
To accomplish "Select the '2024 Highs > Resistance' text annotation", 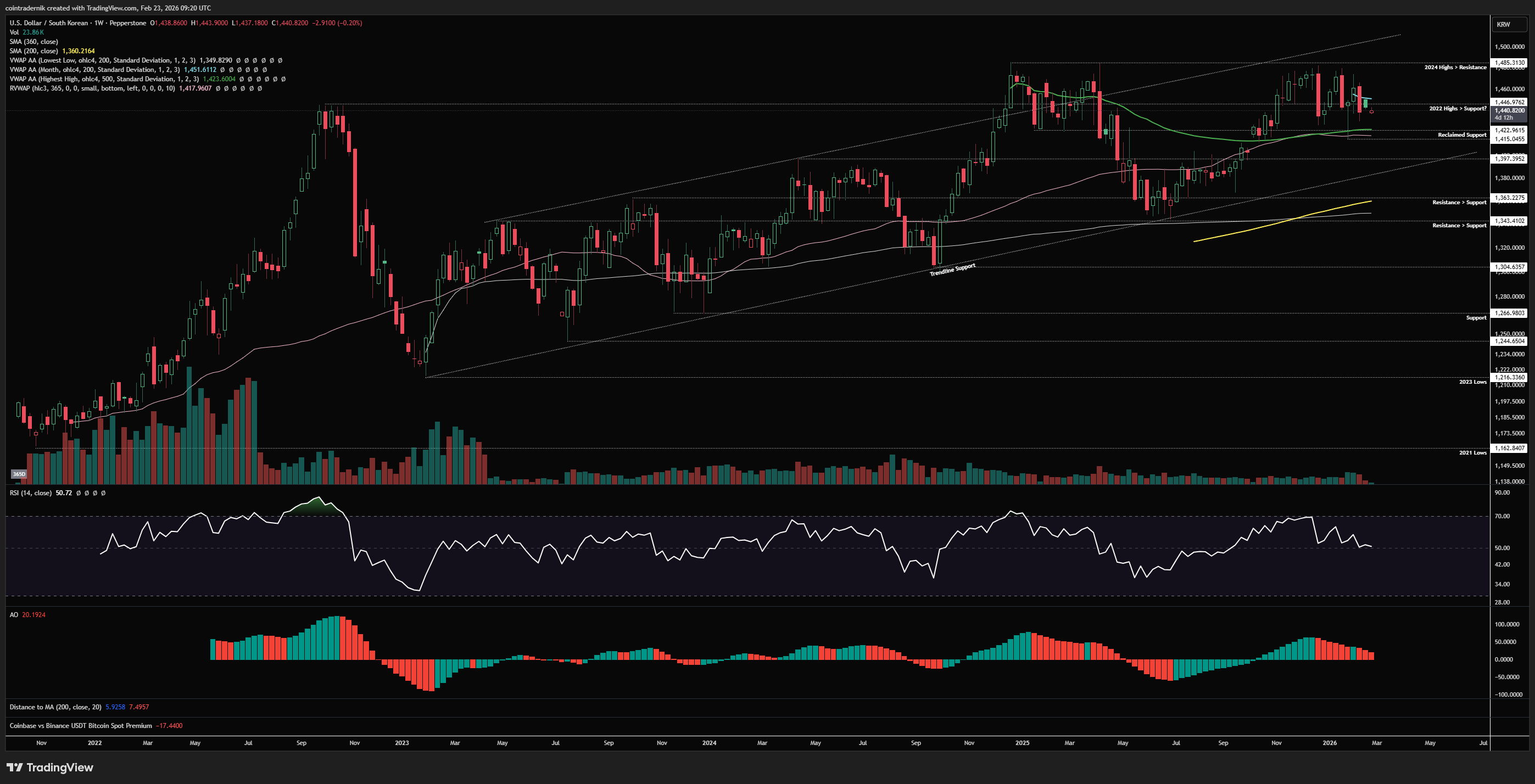I will click(x=1455, y=68).
